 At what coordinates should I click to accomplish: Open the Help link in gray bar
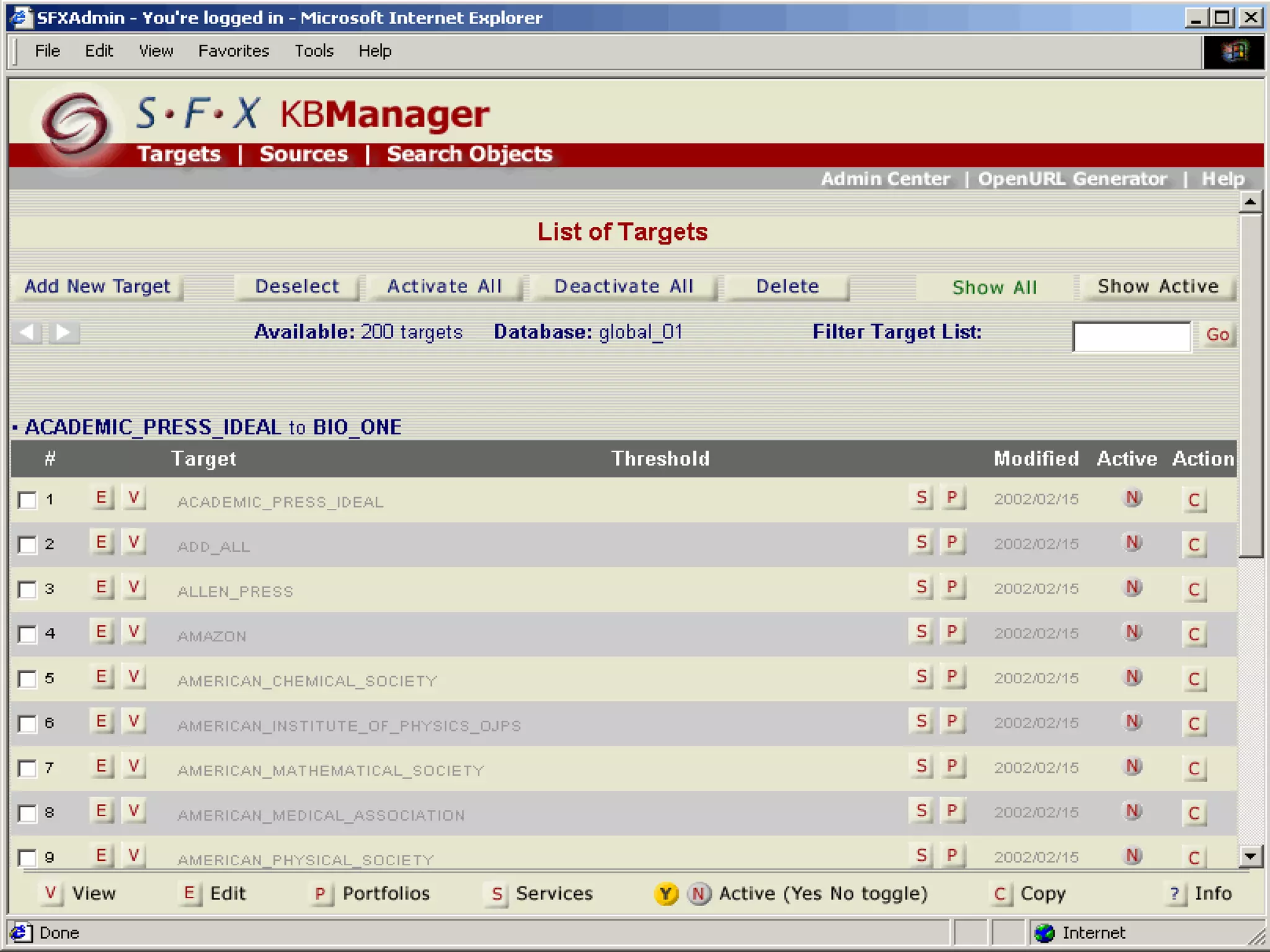[1223, 179]
